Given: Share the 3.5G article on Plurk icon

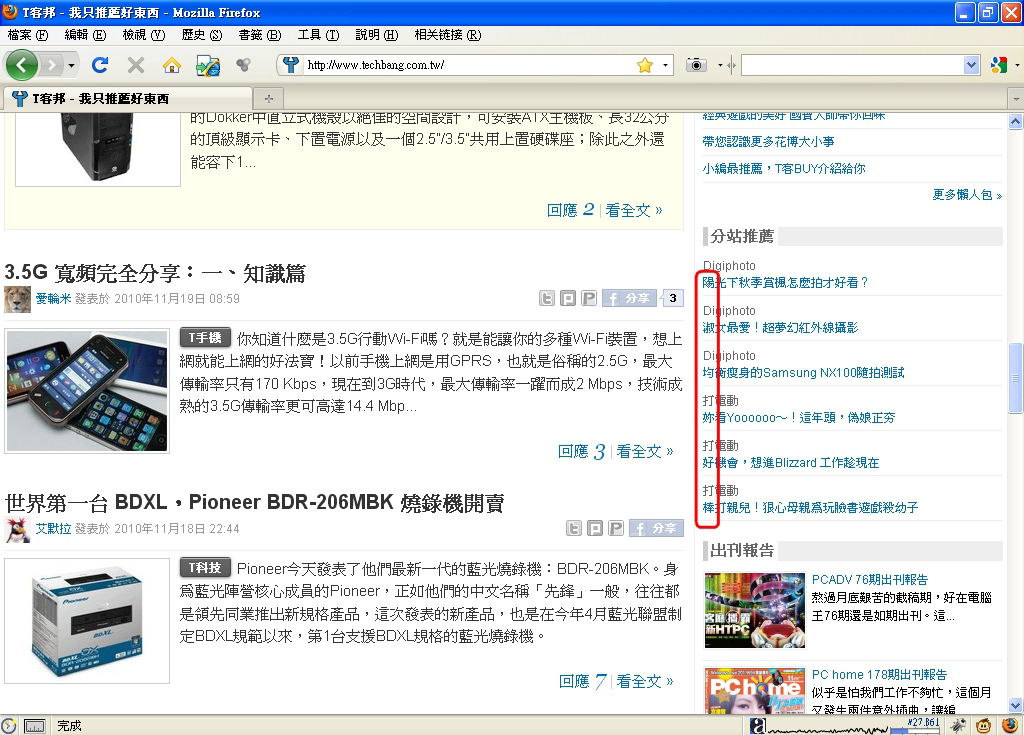Looking at the screenshot, I should coord(568,299).
